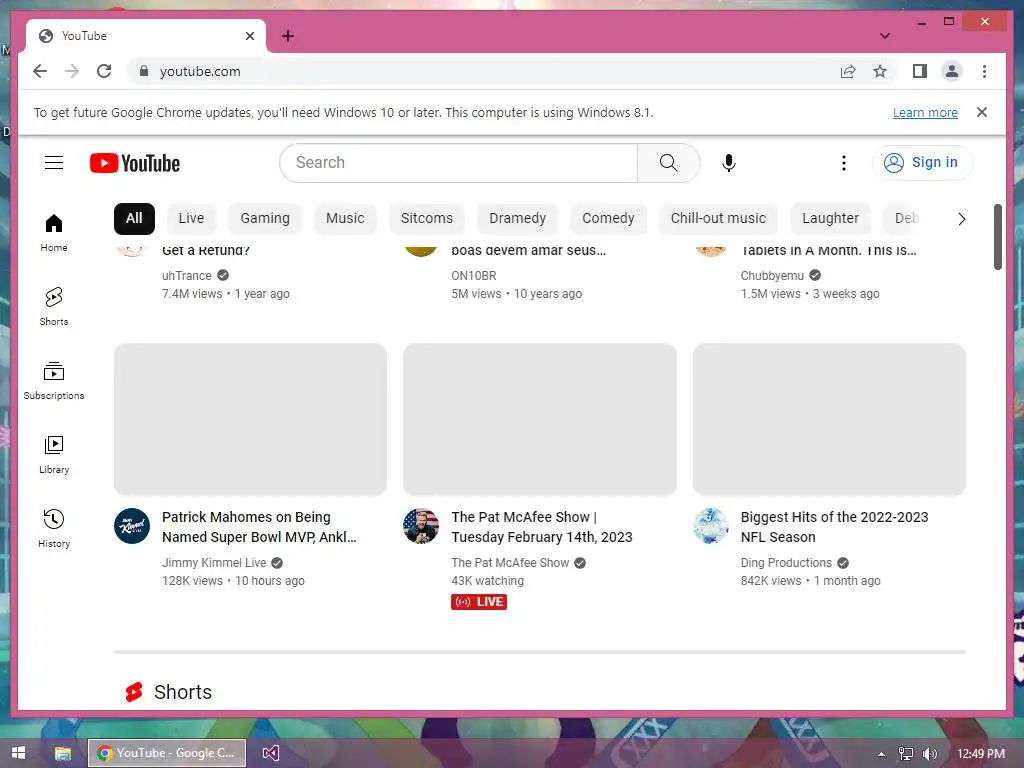1024x768 pixels.
Task: Click the browser forward arrow
Action: point(72,71)
